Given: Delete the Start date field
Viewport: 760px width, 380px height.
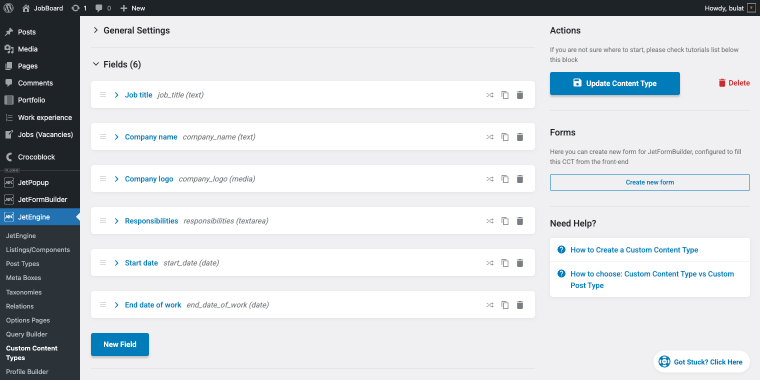Looking at the screenshot, I should [520, 263].
